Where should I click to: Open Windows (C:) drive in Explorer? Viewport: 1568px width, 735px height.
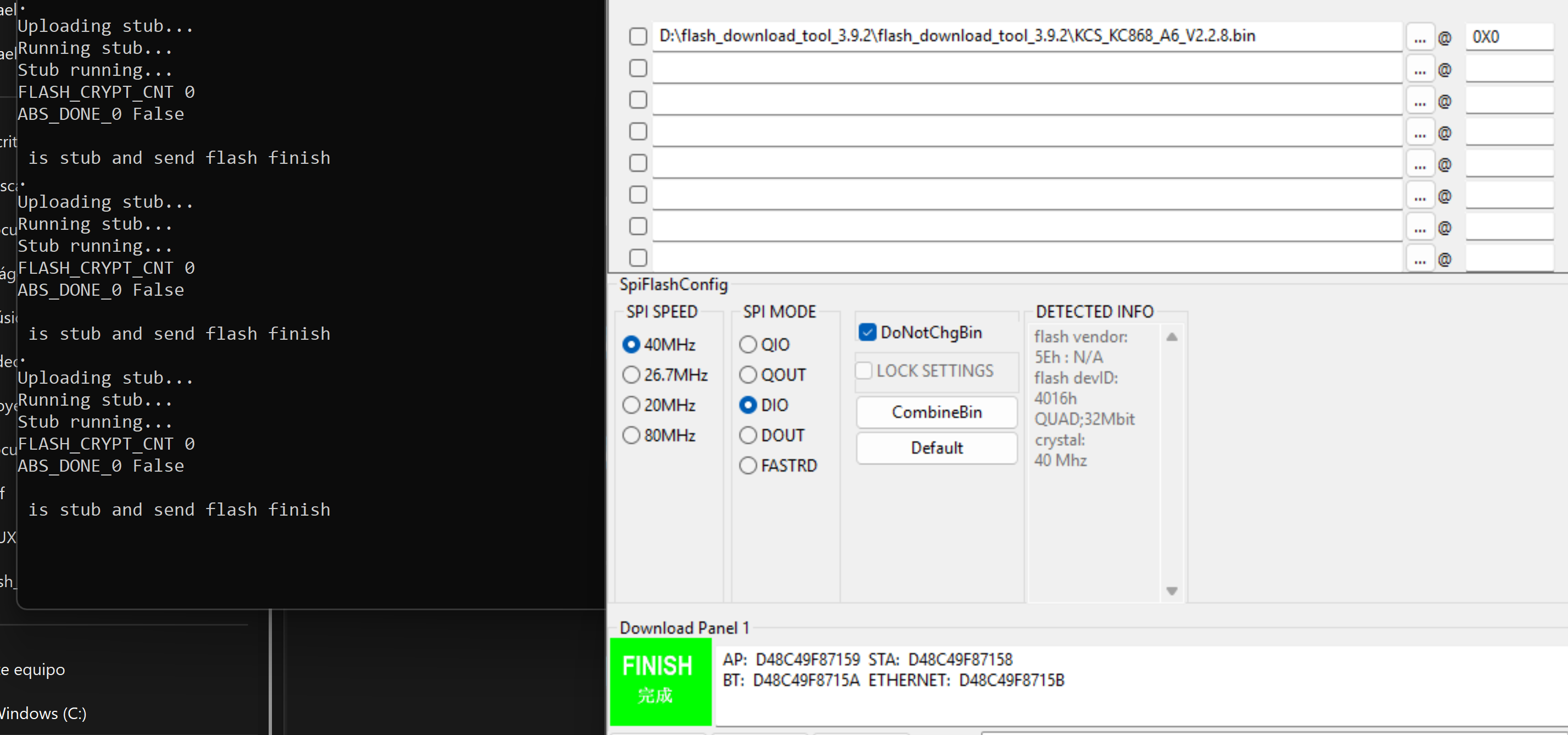coord(43,713)
